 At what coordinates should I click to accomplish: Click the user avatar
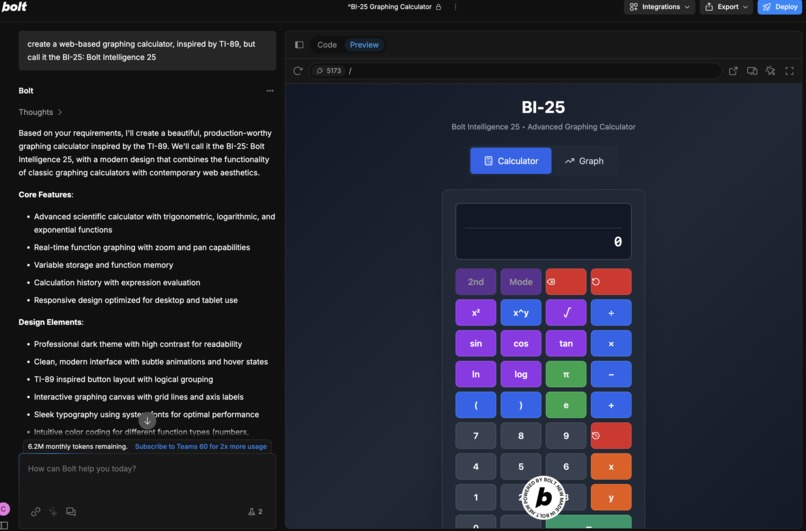click(4, 509)
